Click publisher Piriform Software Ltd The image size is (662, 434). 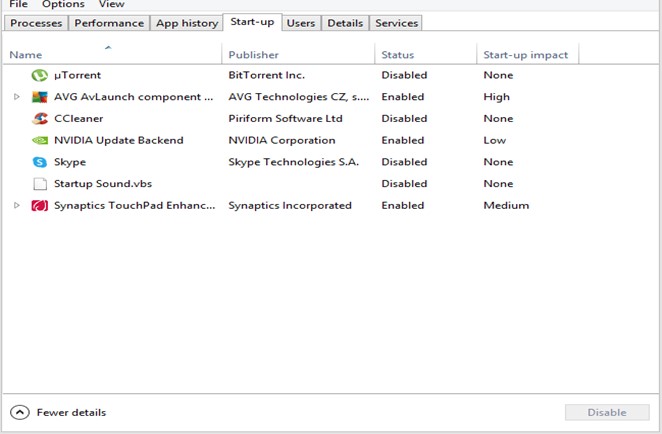click(285, 119)
